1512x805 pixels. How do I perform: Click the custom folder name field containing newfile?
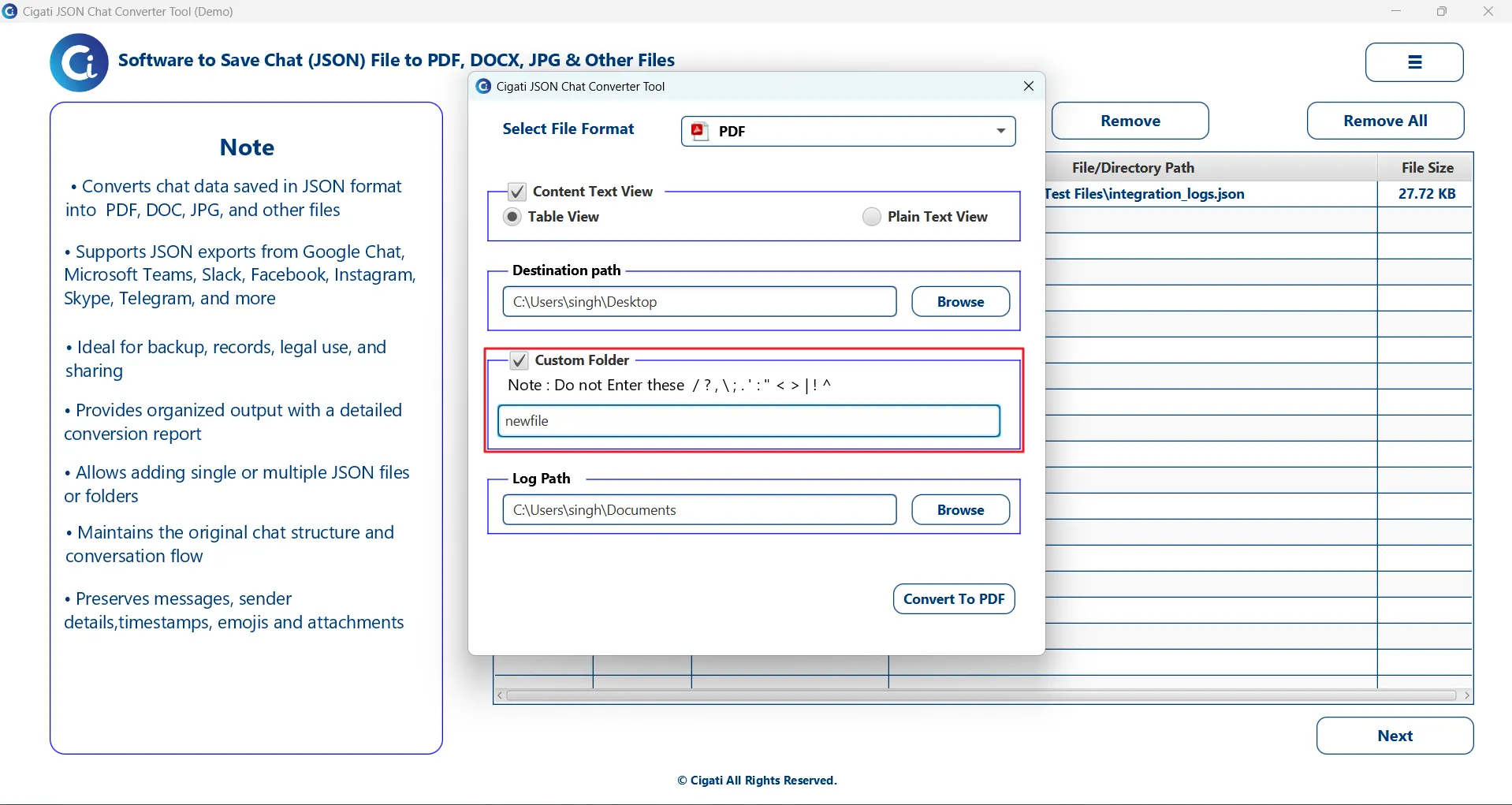click(x=749, y=421)
